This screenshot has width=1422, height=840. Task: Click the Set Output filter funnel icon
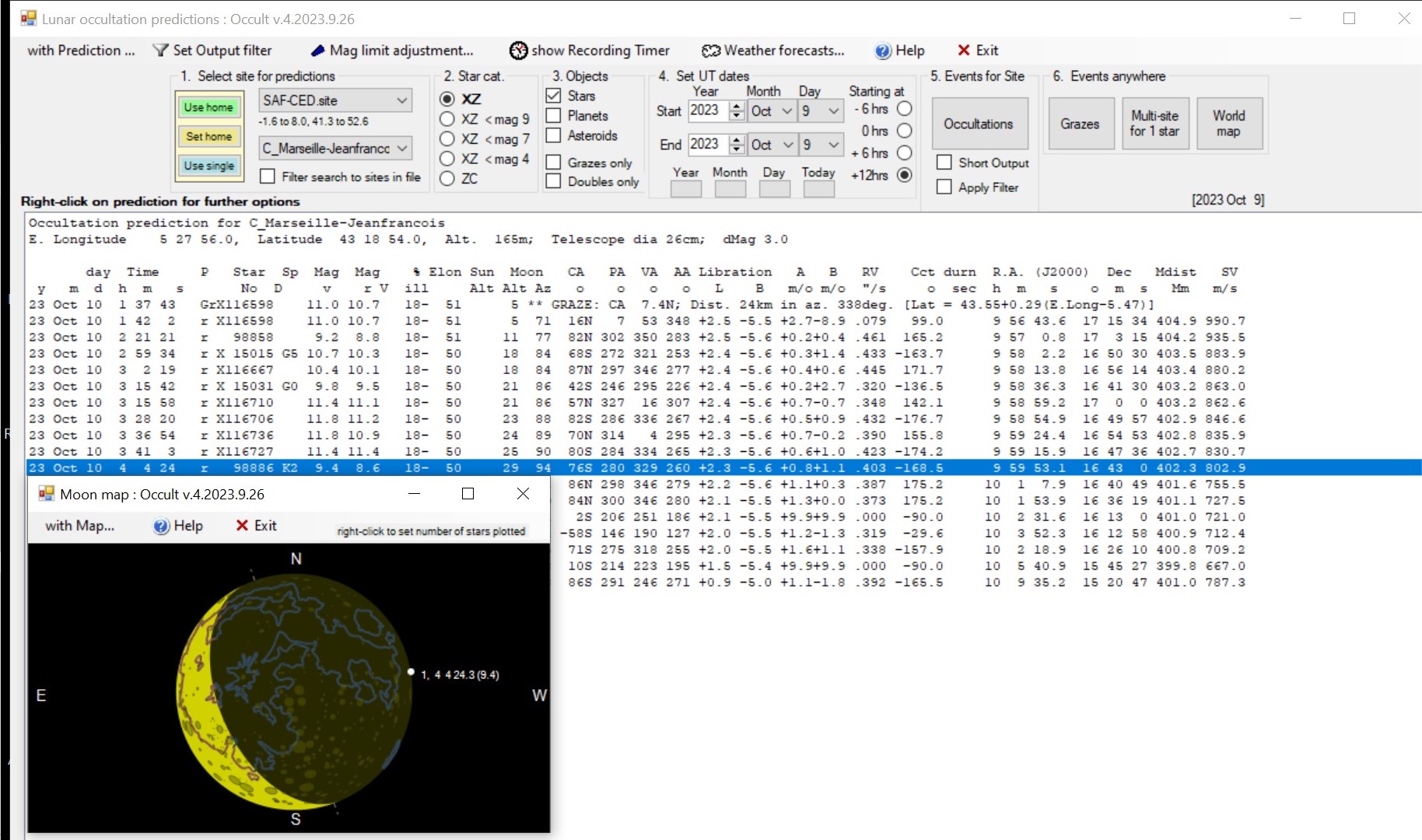[x=160, y=51]
